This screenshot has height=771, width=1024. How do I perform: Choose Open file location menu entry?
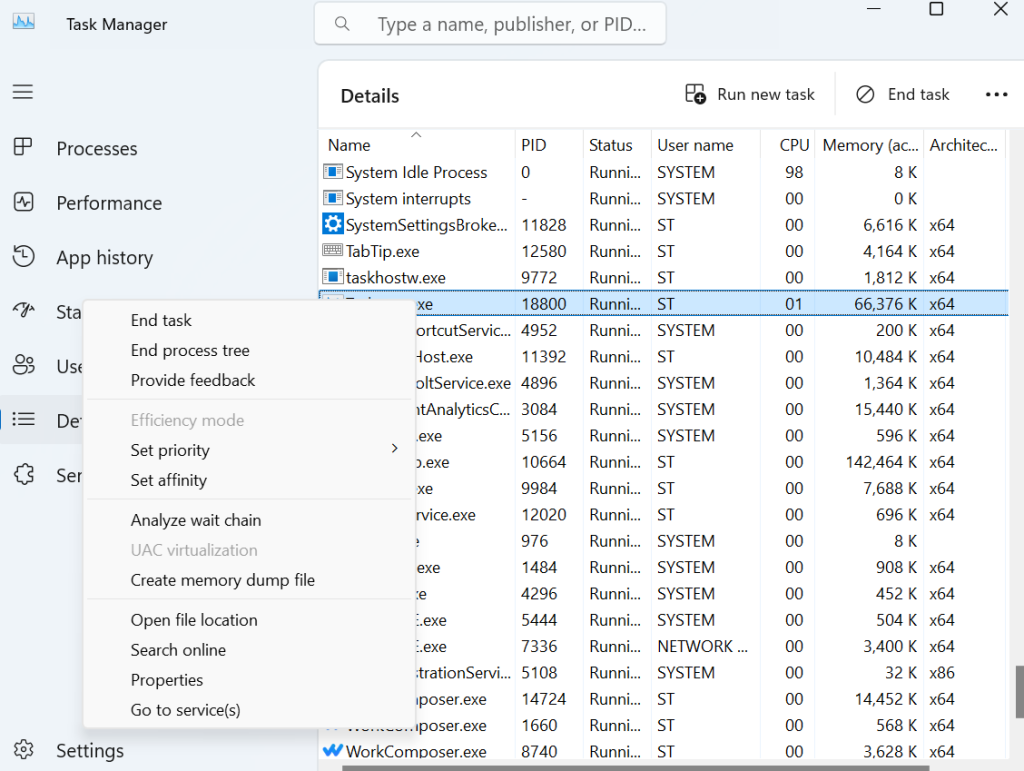(x=194, y=620)
